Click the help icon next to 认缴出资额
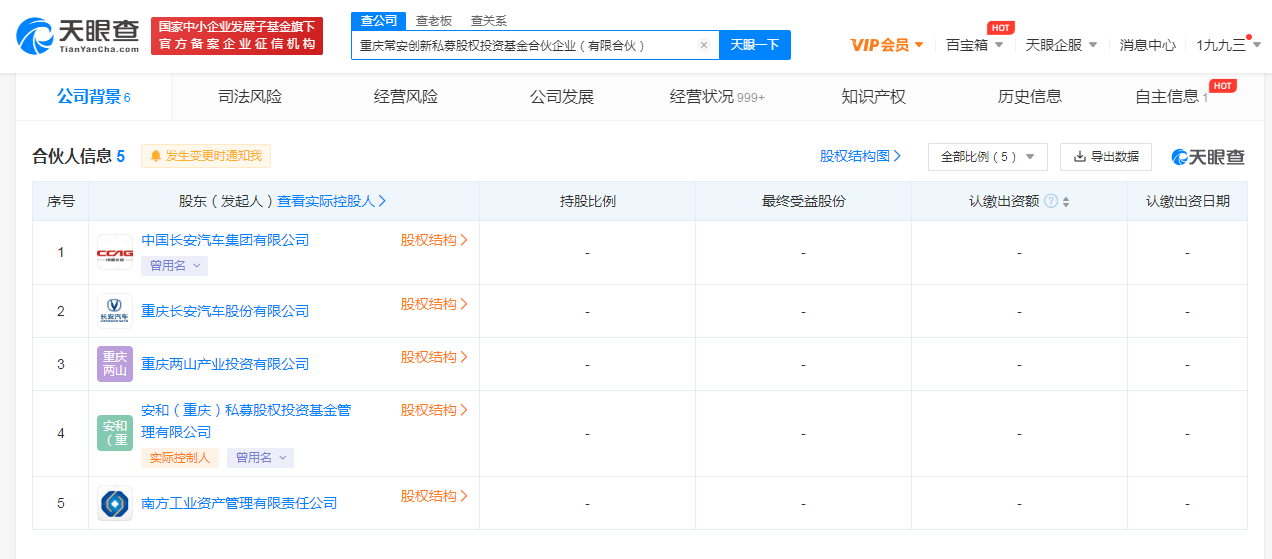The image size is (1272, 559). pyautogui.click(x=1051, y=201)
